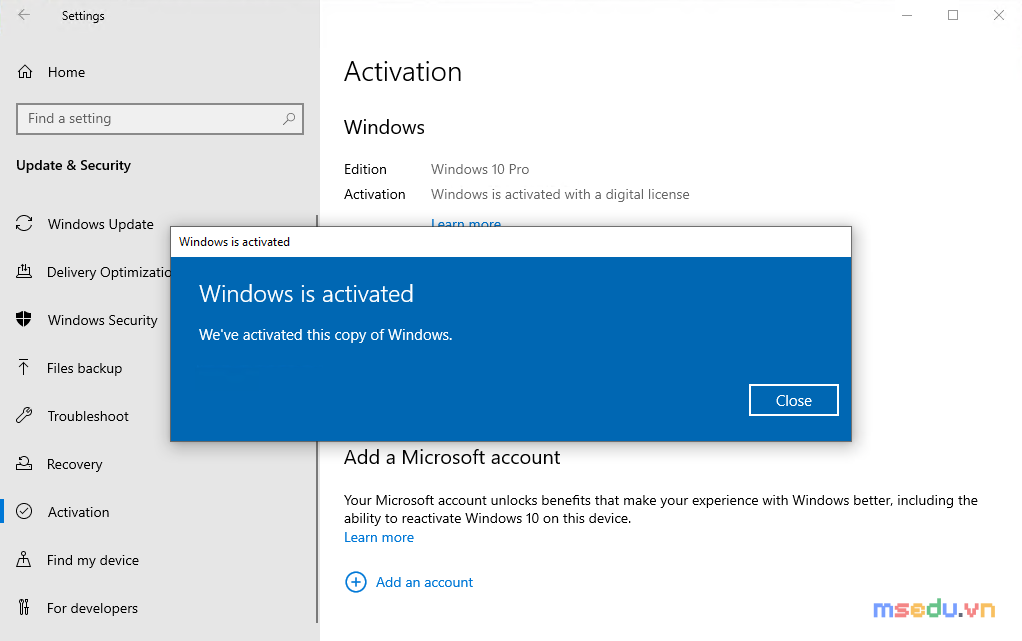Click the magnifier icon in search box
The width and height of the screenshot is (1022, 641).
tap(289, 119)
